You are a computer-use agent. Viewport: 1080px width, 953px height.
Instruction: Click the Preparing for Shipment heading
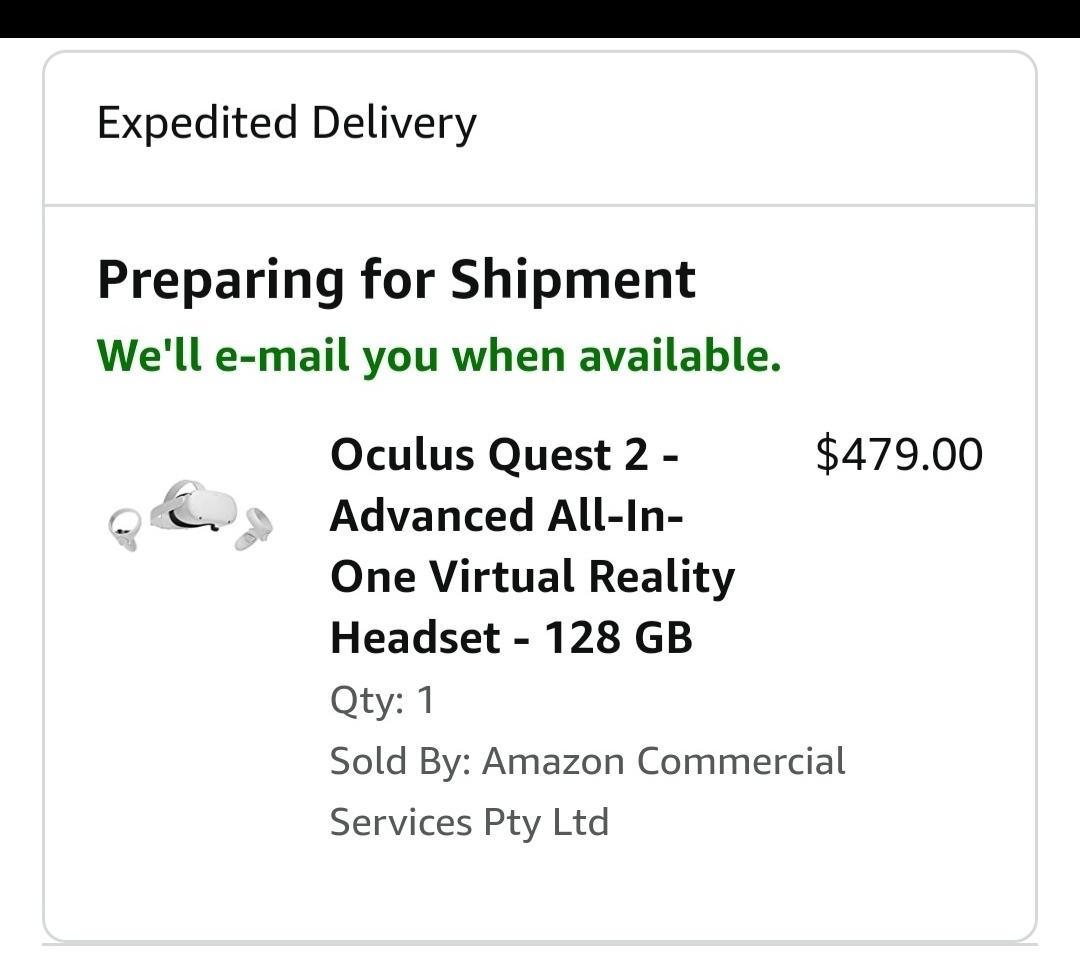tap(396, 280)
